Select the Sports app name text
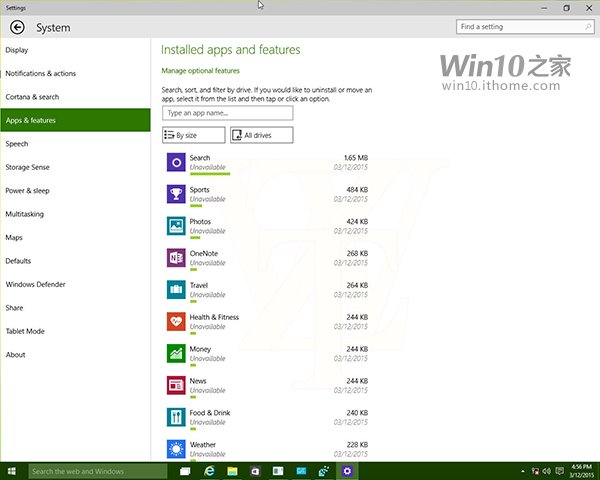The image size is (600, 480). pos(199,189)
